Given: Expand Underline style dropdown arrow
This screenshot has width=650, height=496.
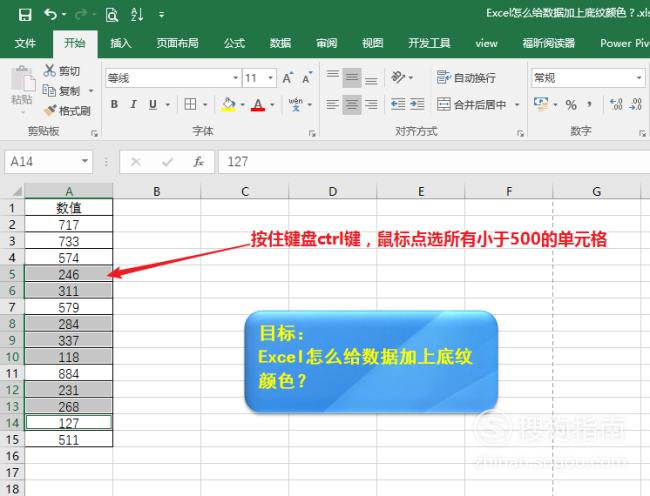Looking at the screenshot, I should pos(168,105).
